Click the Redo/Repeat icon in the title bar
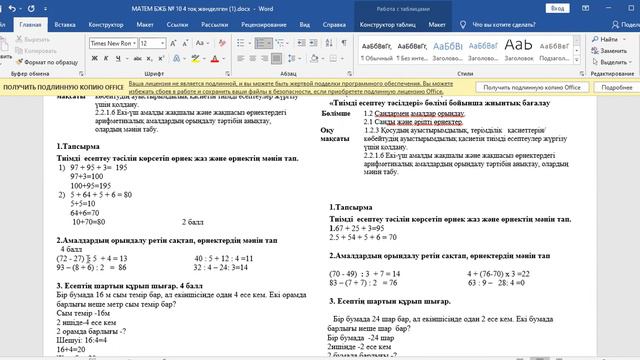640x360 pixels. click(31, 8)
